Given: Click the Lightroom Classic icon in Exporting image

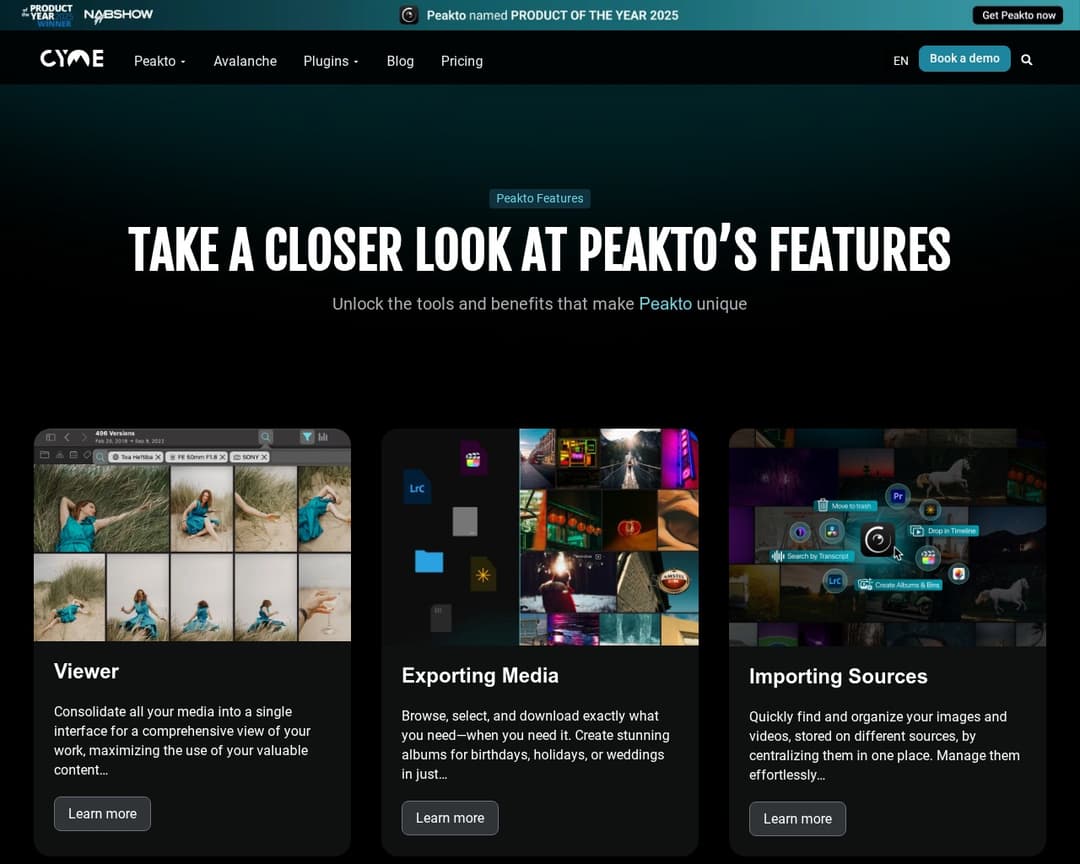Looking at the screenshot, I should (417, 488).
